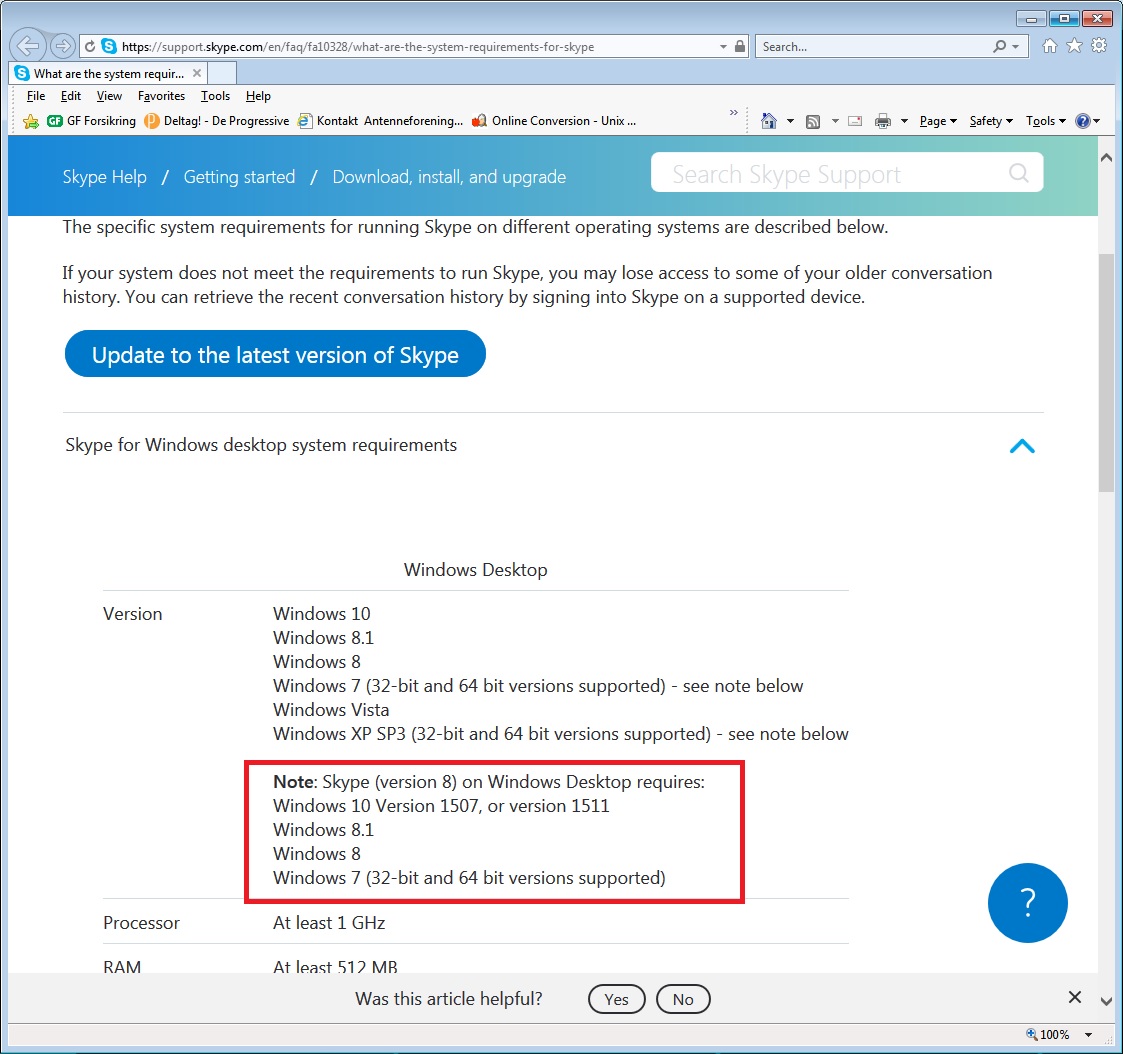This screenshot has width=1123, height=1054.
Task: Open the command bar Tools dropdown
Action: click(x=1046, y=121)
